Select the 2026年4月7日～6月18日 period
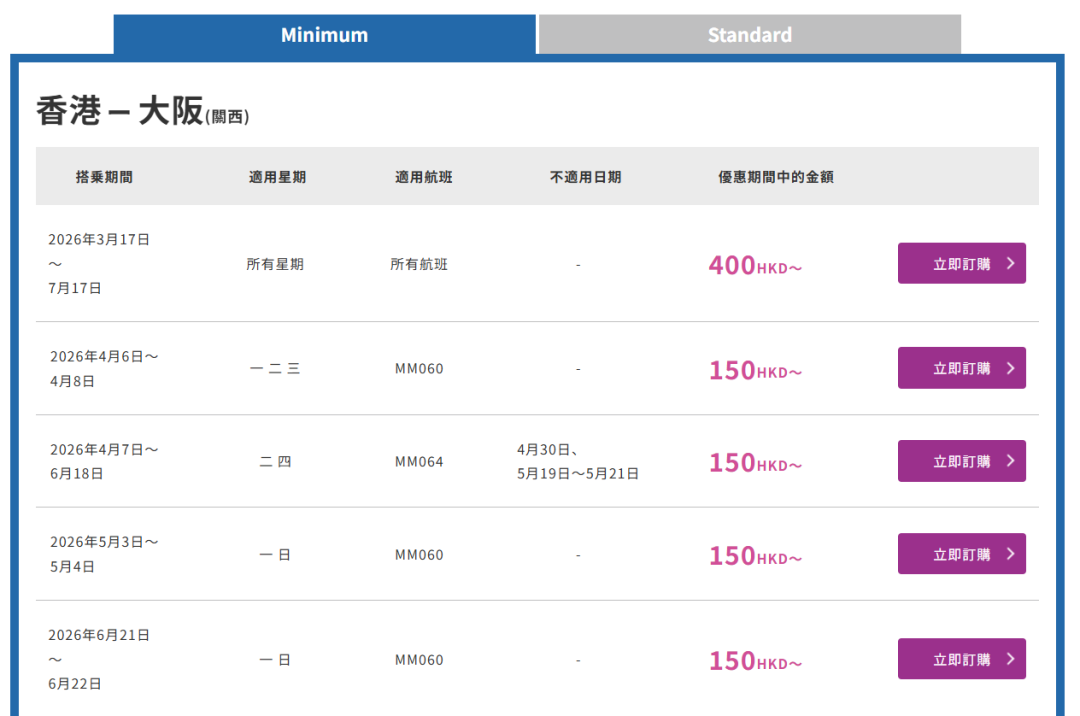 [x=104, y=461]
